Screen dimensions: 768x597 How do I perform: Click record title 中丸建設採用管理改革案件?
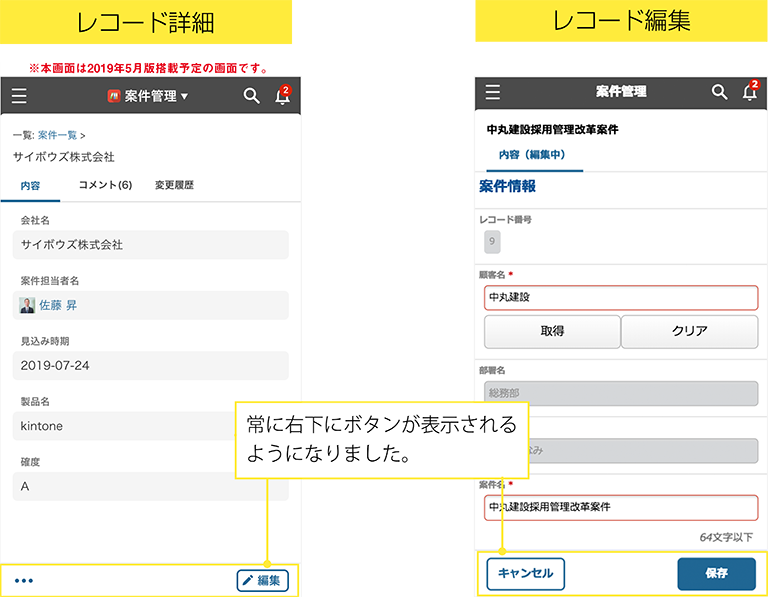point(552,130)
